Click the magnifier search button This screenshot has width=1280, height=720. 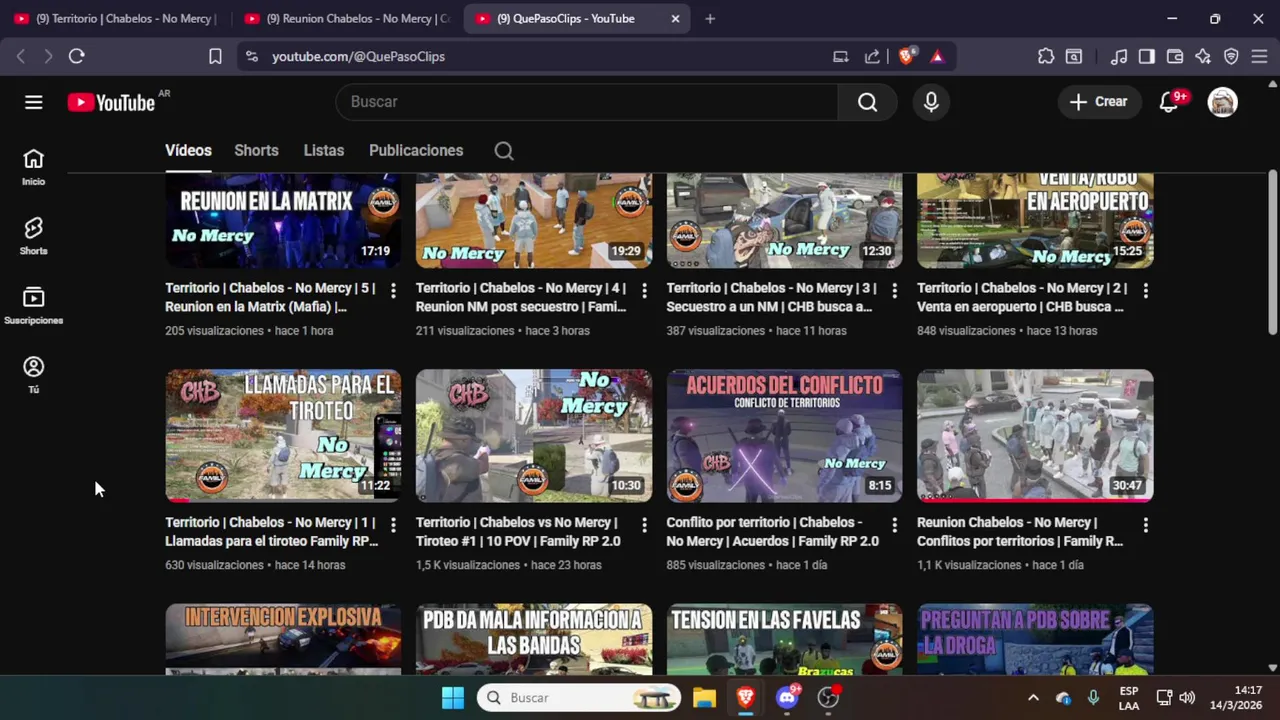867,102
